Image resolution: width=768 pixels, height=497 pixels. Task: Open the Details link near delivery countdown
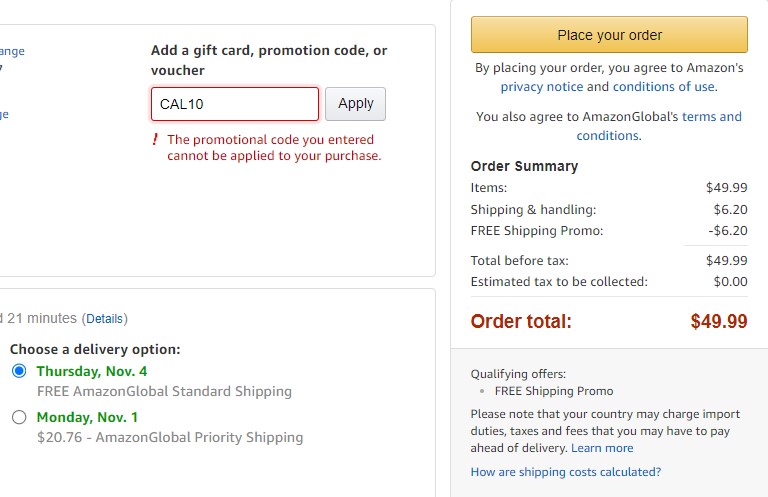coord(104,319)
